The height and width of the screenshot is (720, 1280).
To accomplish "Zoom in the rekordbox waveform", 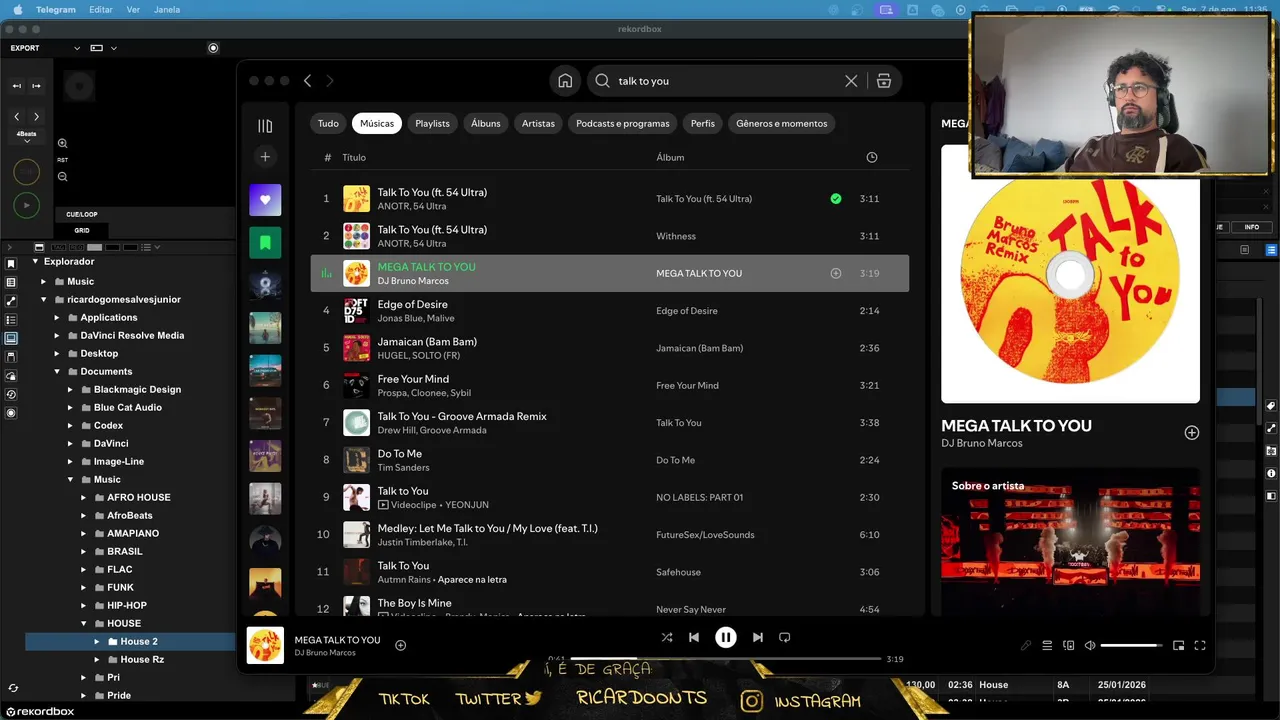I will pyautogui.click(x=62, y=144).
